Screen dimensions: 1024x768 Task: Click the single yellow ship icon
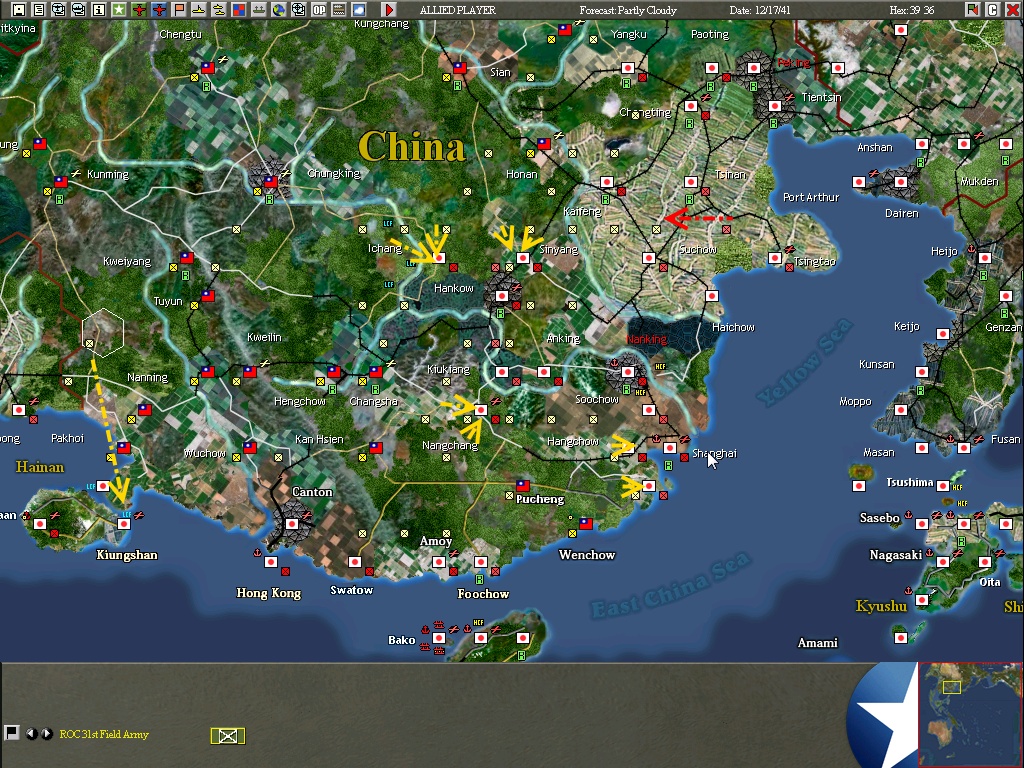coord(199,10)
